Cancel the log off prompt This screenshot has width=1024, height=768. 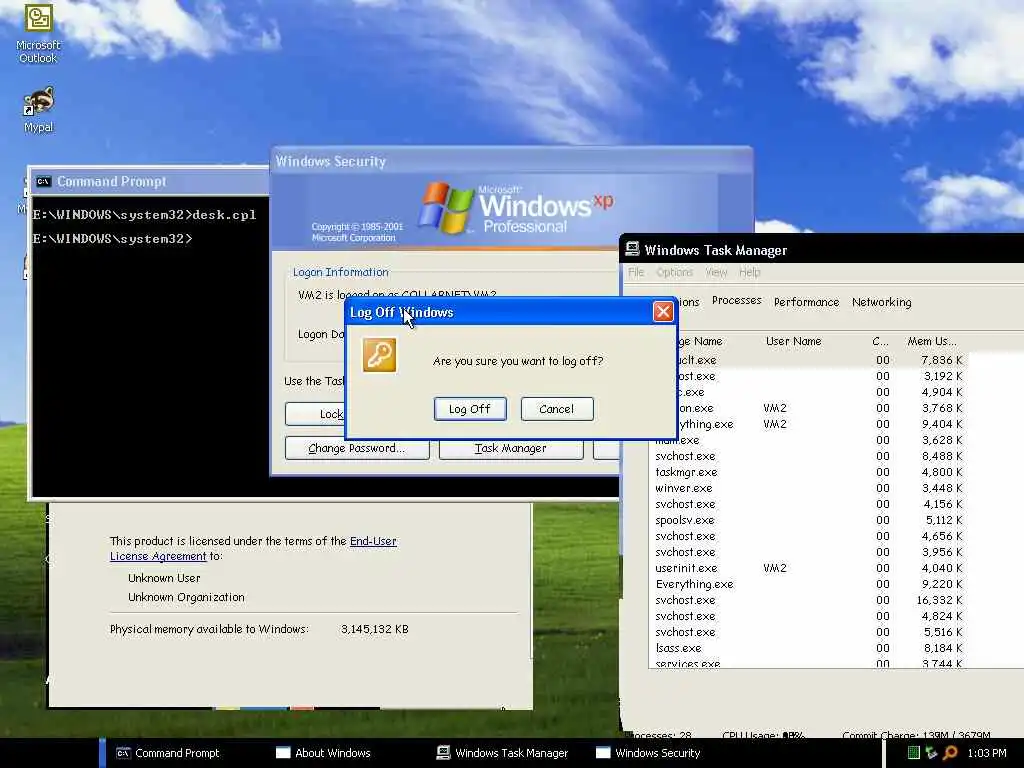[556, 409]
